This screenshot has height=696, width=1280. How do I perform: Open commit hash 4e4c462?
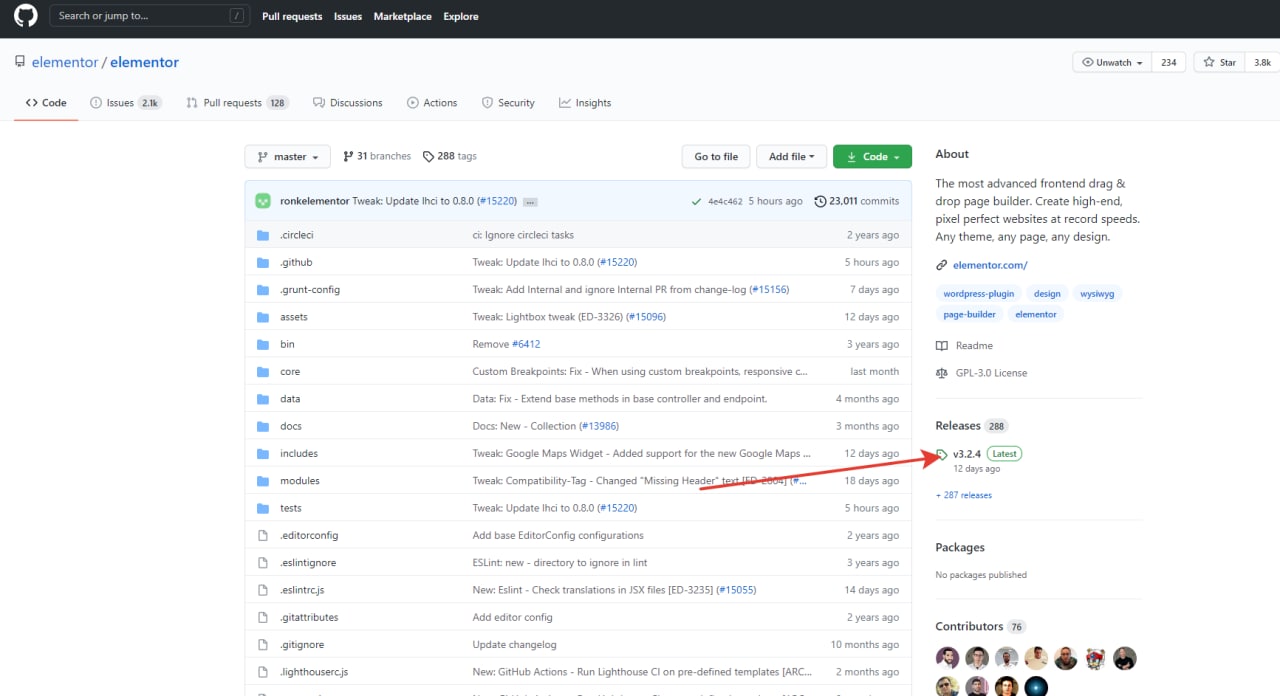(x=725, y=202)
